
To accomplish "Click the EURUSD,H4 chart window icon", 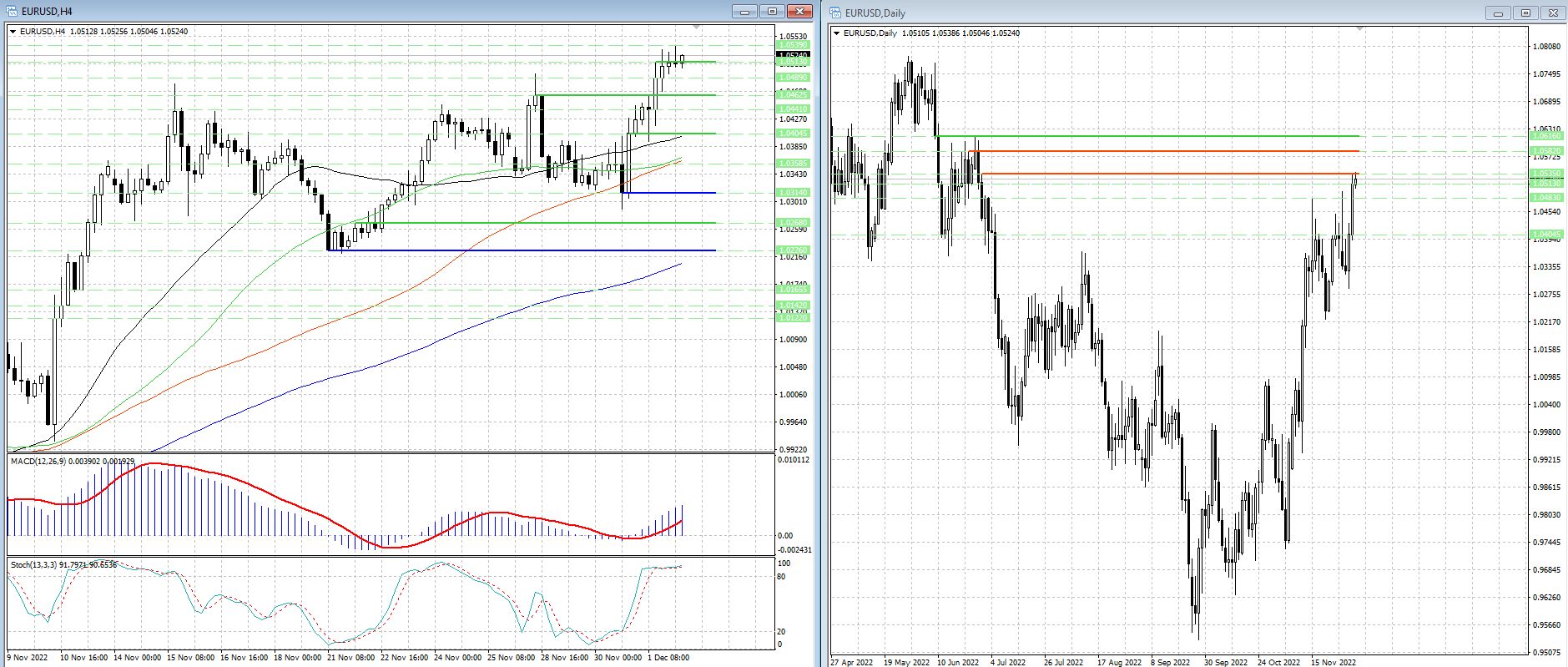I will (x=12, y=12).
